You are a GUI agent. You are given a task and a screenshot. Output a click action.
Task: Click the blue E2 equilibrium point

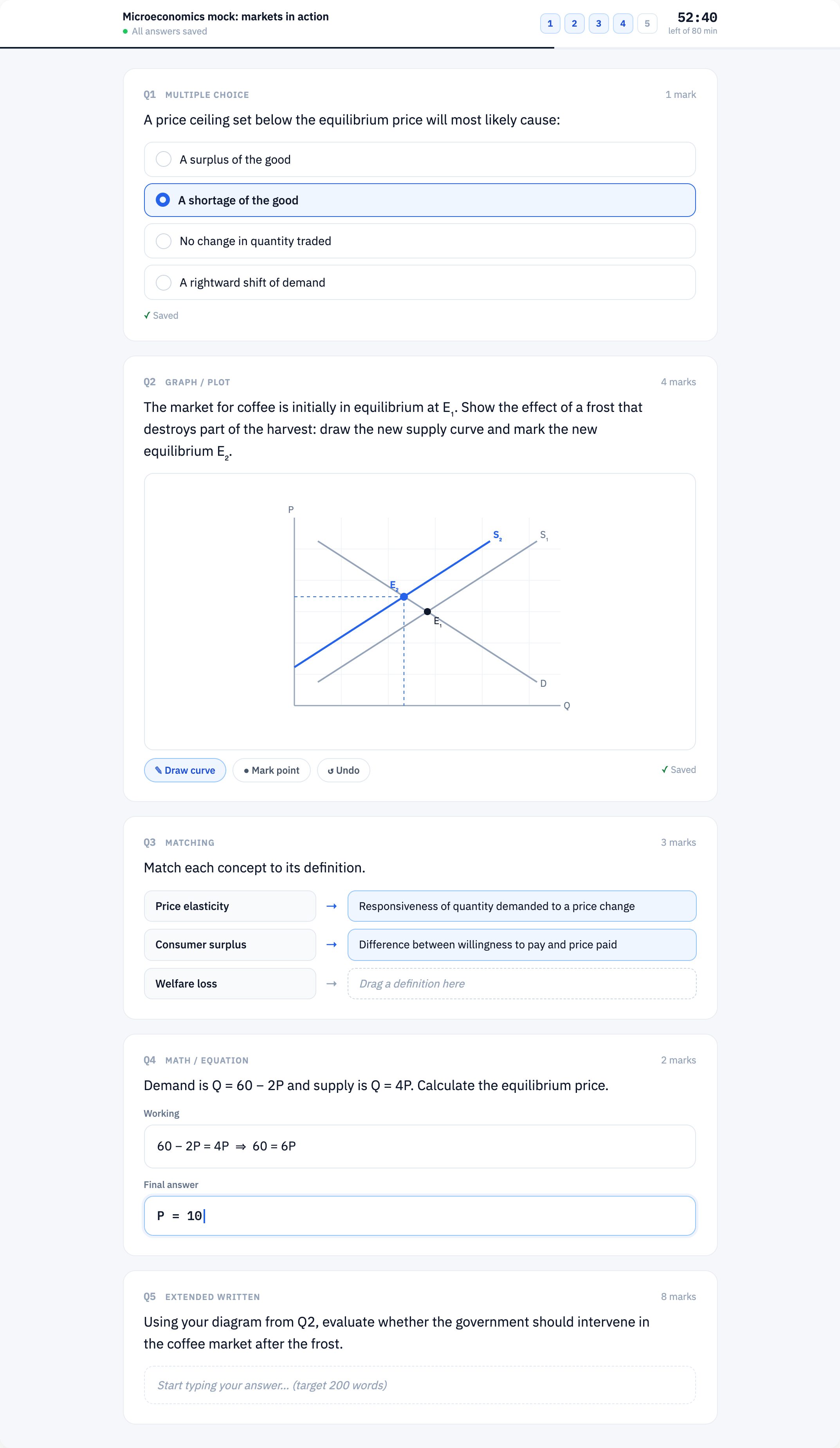404,597
